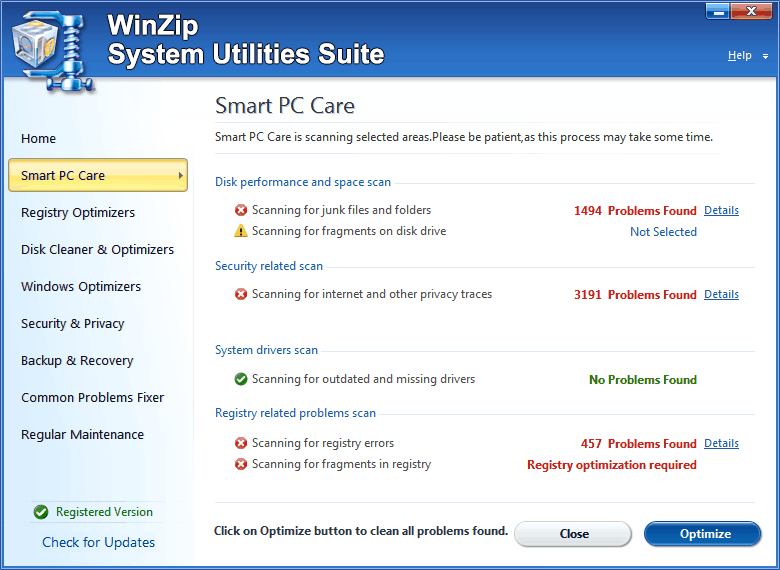Open the Help menu
The image size is (780, 570).
[740, 55]
